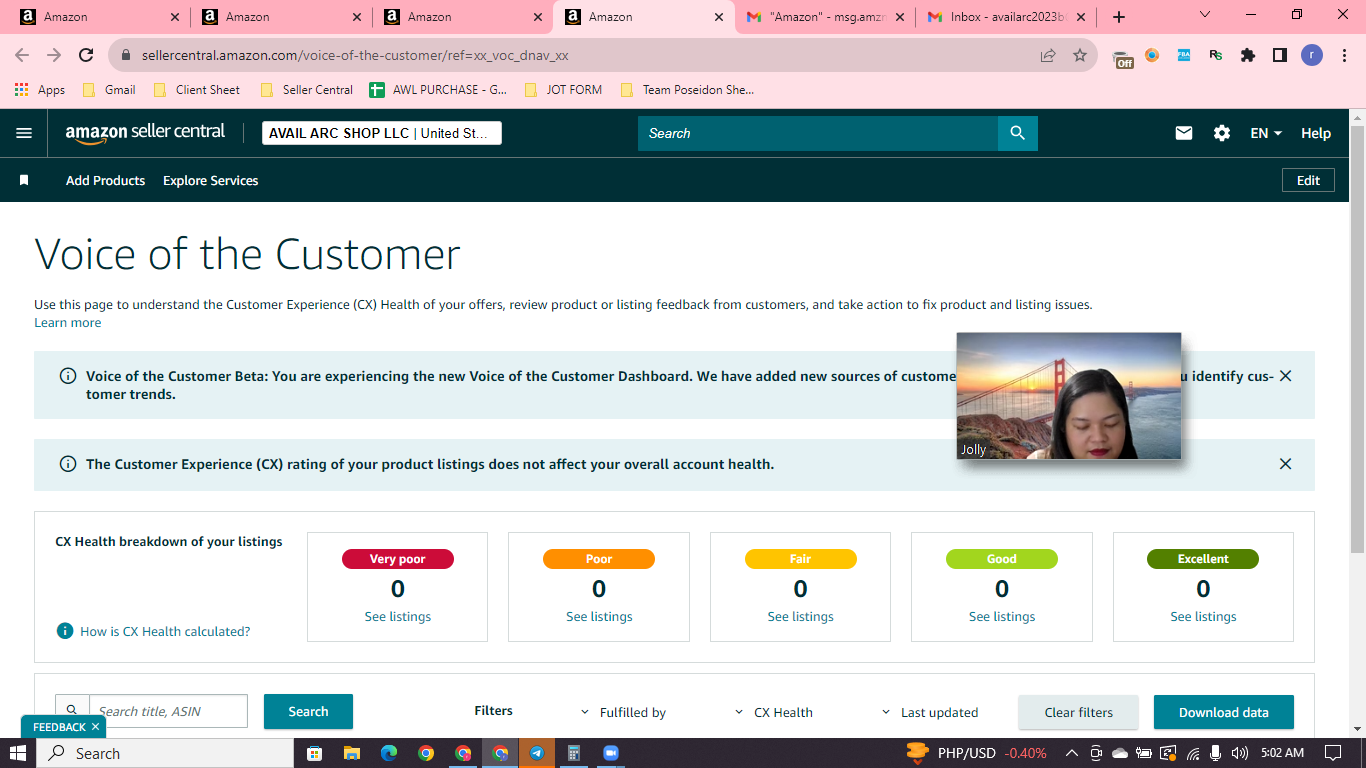
Task: Open the Add Products menu item
Action: pyautogui.click(x=105, y=181)
